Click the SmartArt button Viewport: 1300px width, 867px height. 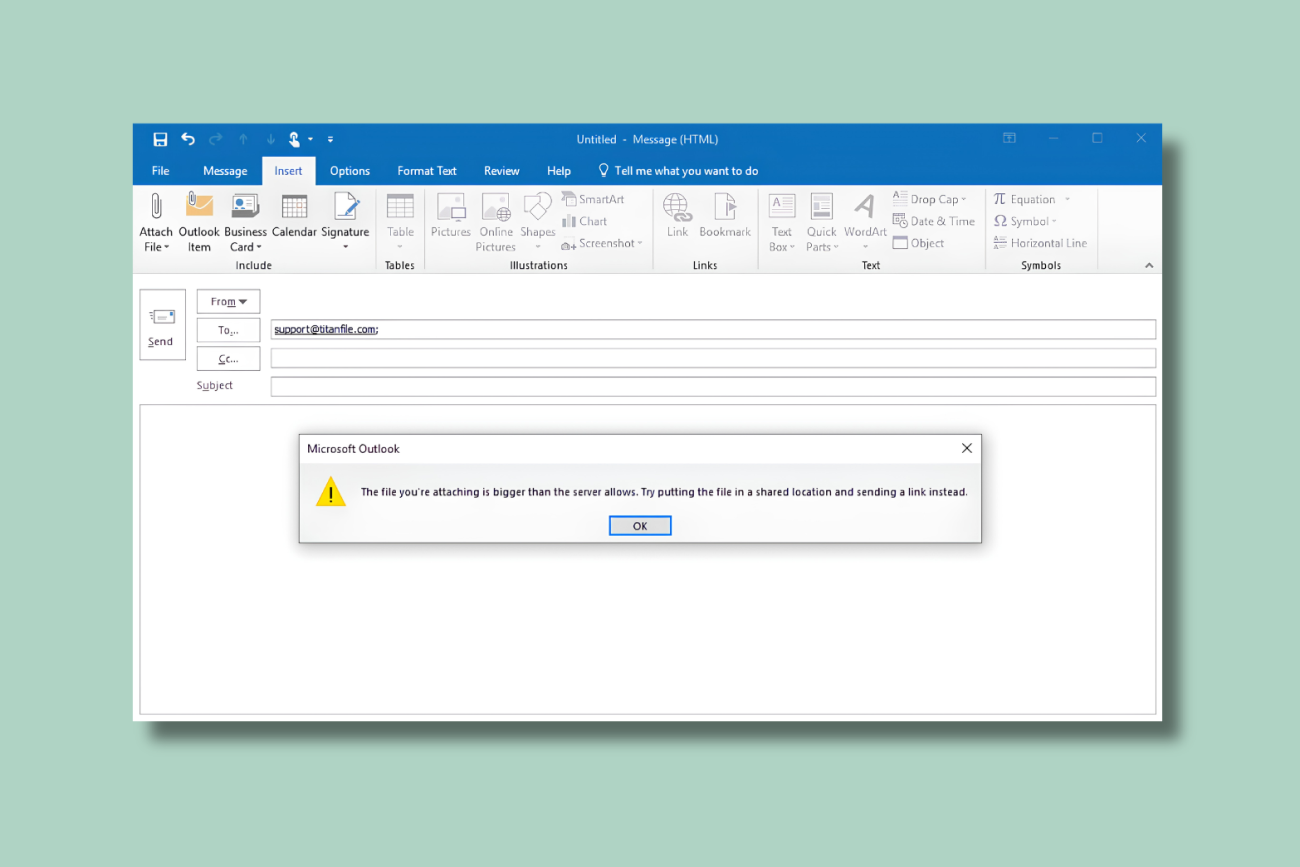593,199
